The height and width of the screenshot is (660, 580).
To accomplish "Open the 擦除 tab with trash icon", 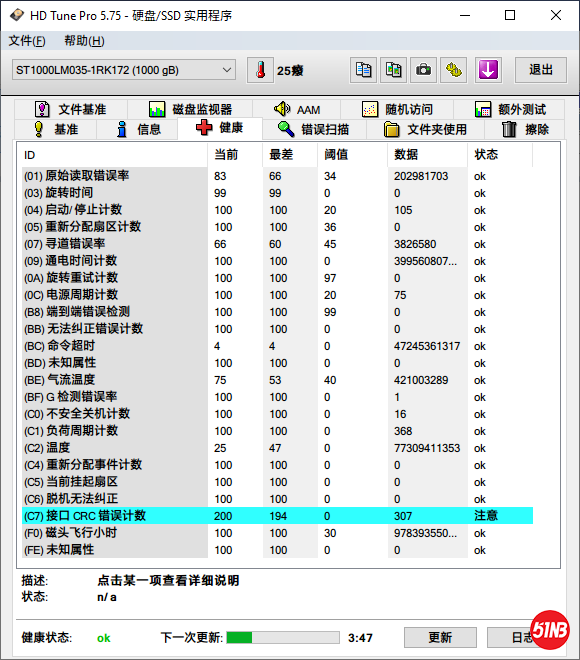I will 525,129.
